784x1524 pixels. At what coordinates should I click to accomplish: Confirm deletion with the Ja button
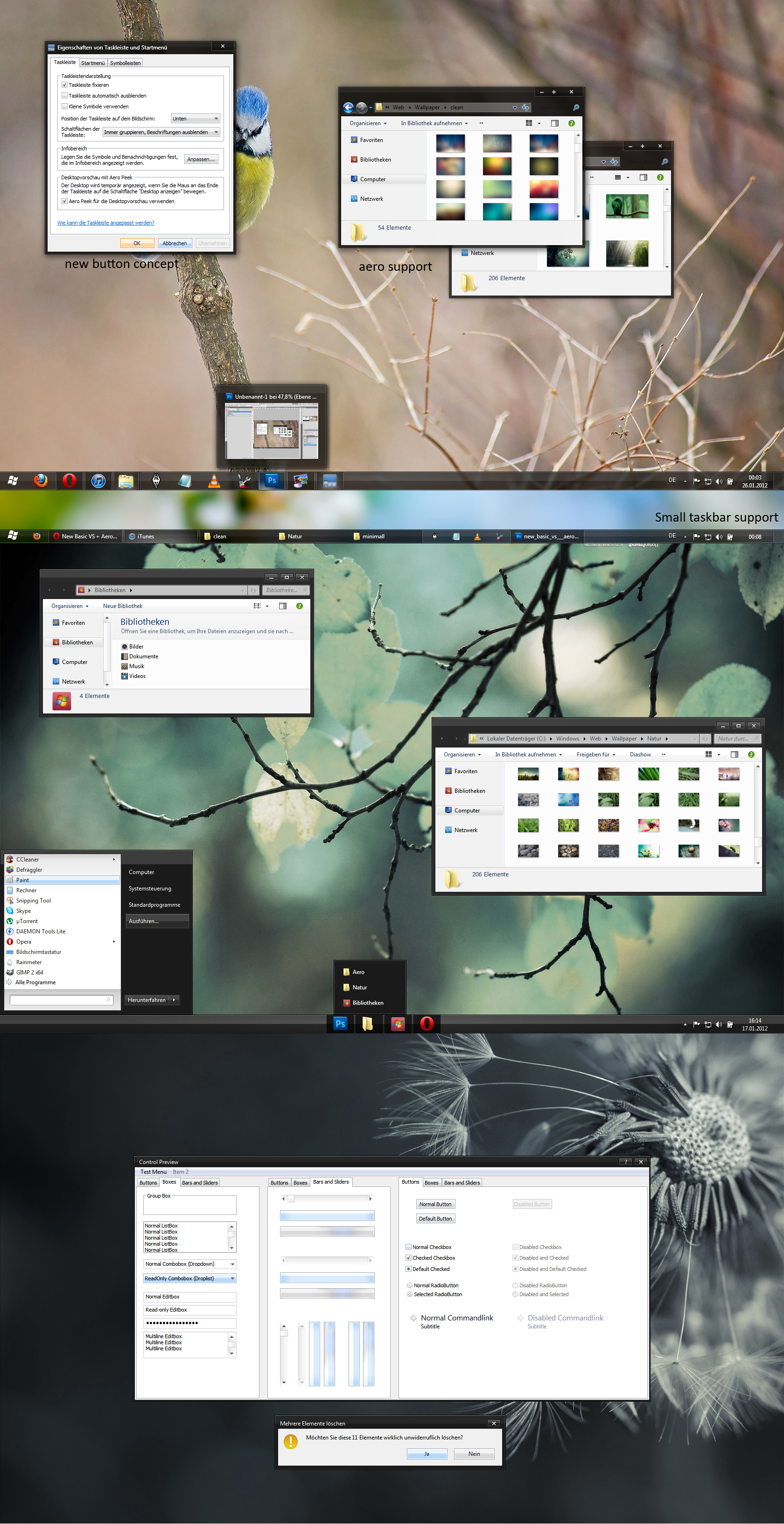[427, 1453]
